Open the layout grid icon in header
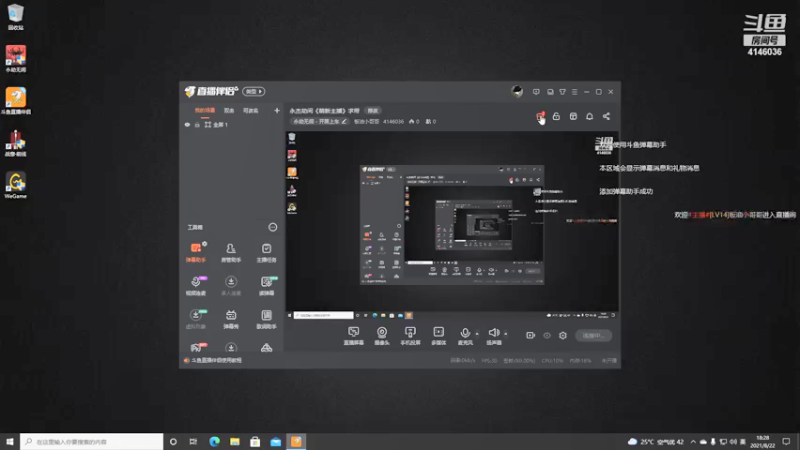 pos(573,116)
